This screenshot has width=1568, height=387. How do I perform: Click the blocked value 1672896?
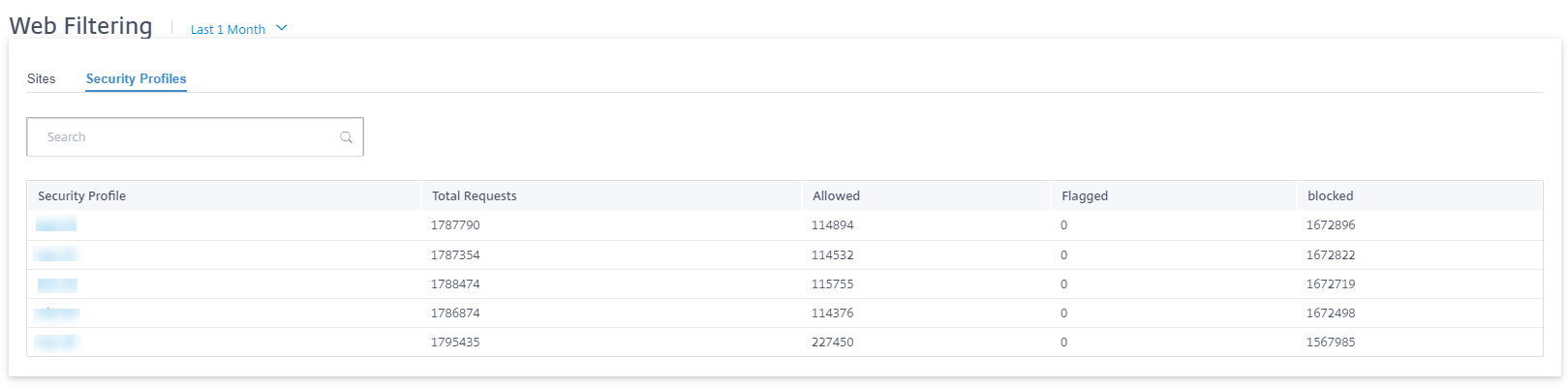click(x=1331, y=225)
